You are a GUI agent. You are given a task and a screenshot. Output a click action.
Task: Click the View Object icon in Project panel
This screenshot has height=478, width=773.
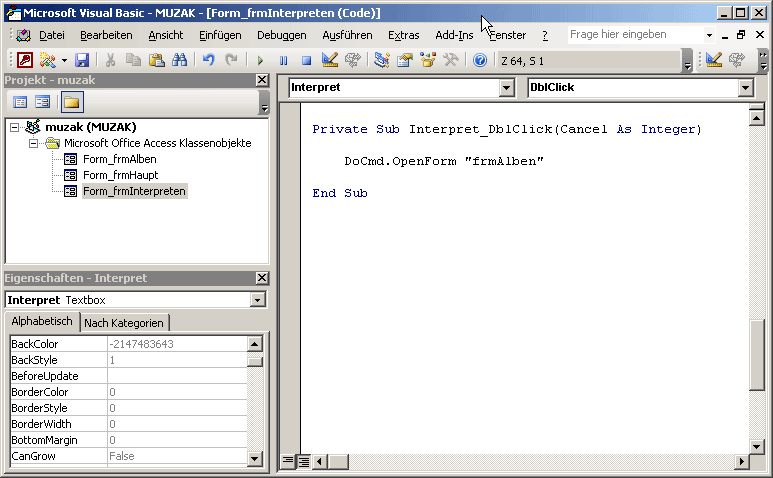[43, 102]
